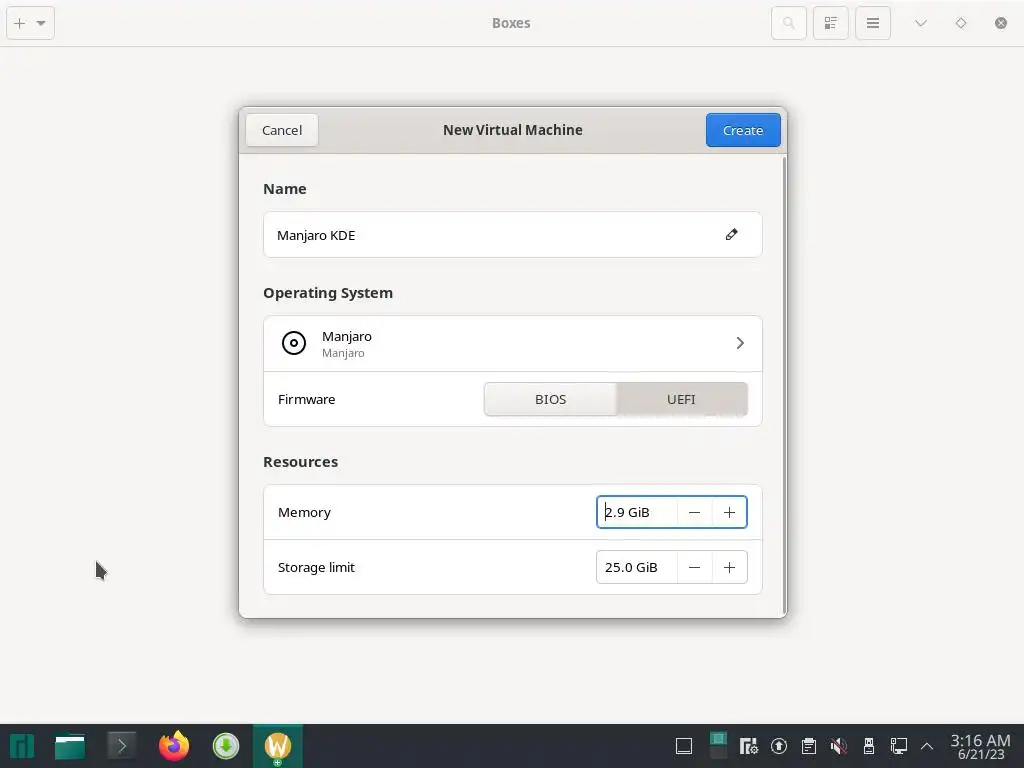Click the diamond window control in the titlebar
Image resolution: width=1024 pixels, height=768 pixels.
click(961, 24)
